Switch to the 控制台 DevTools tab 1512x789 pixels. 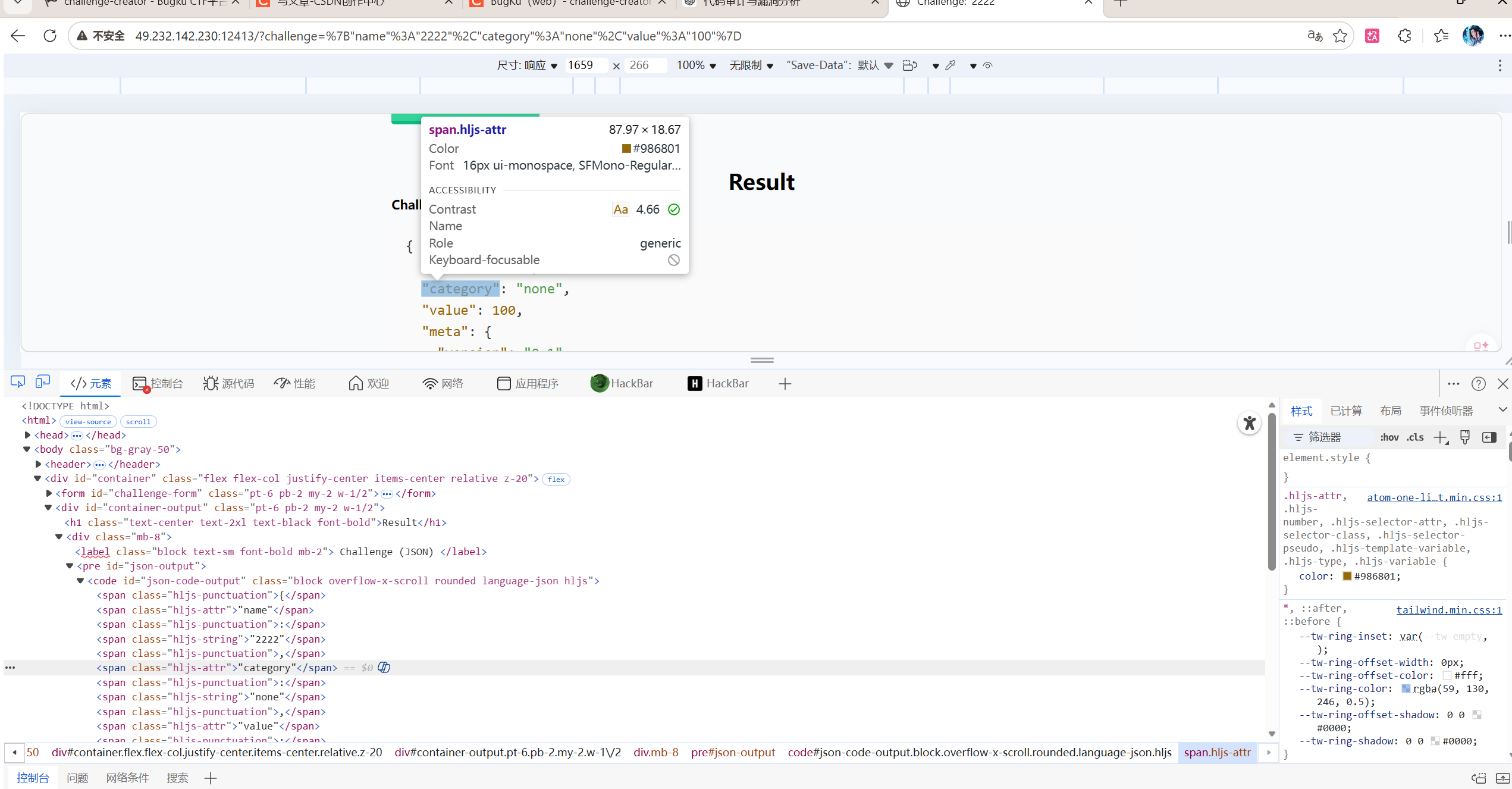(x=158, y=384)
